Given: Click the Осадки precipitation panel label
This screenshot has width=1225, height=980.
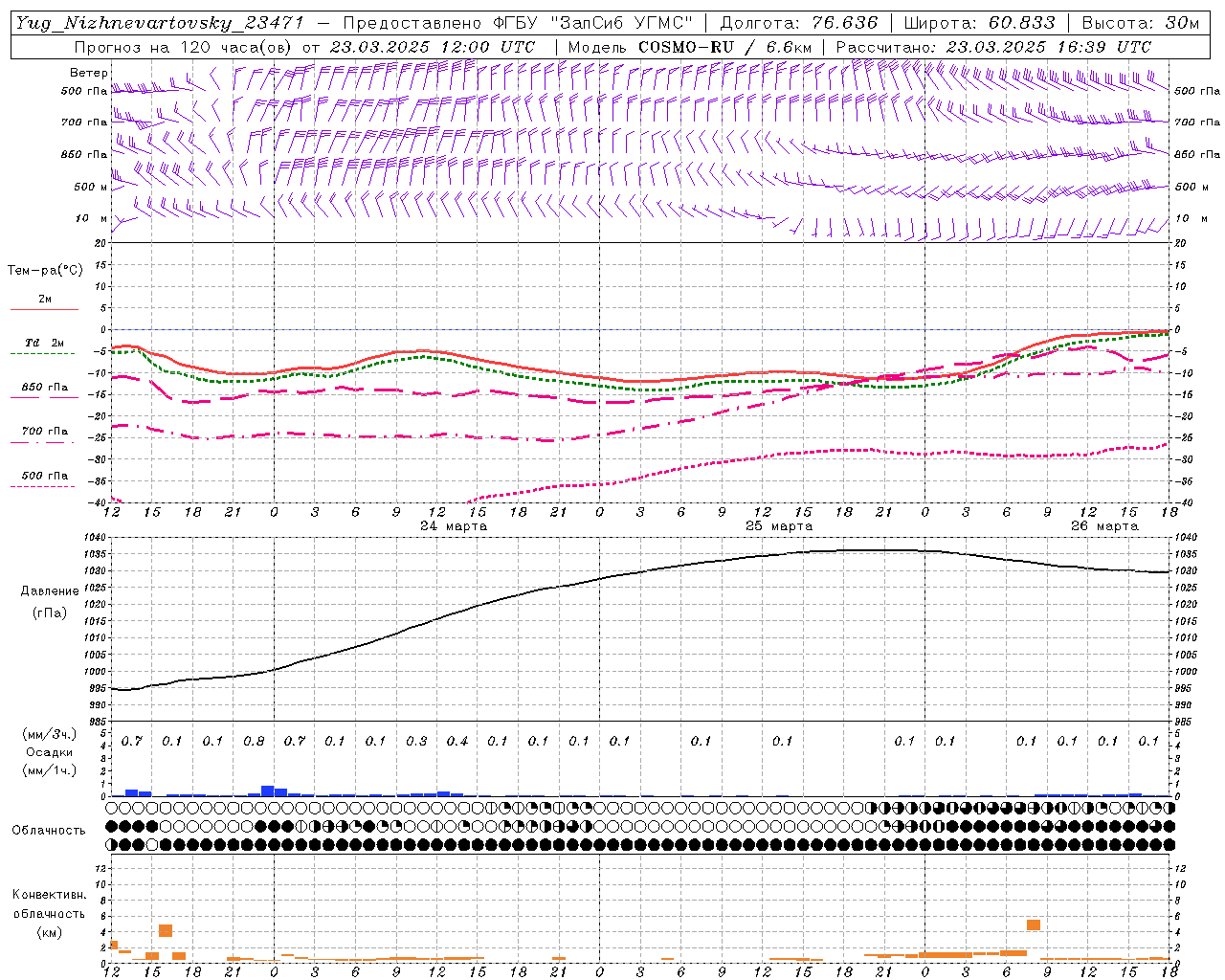Looking at the screenshot, I should [x=50, y=752].
